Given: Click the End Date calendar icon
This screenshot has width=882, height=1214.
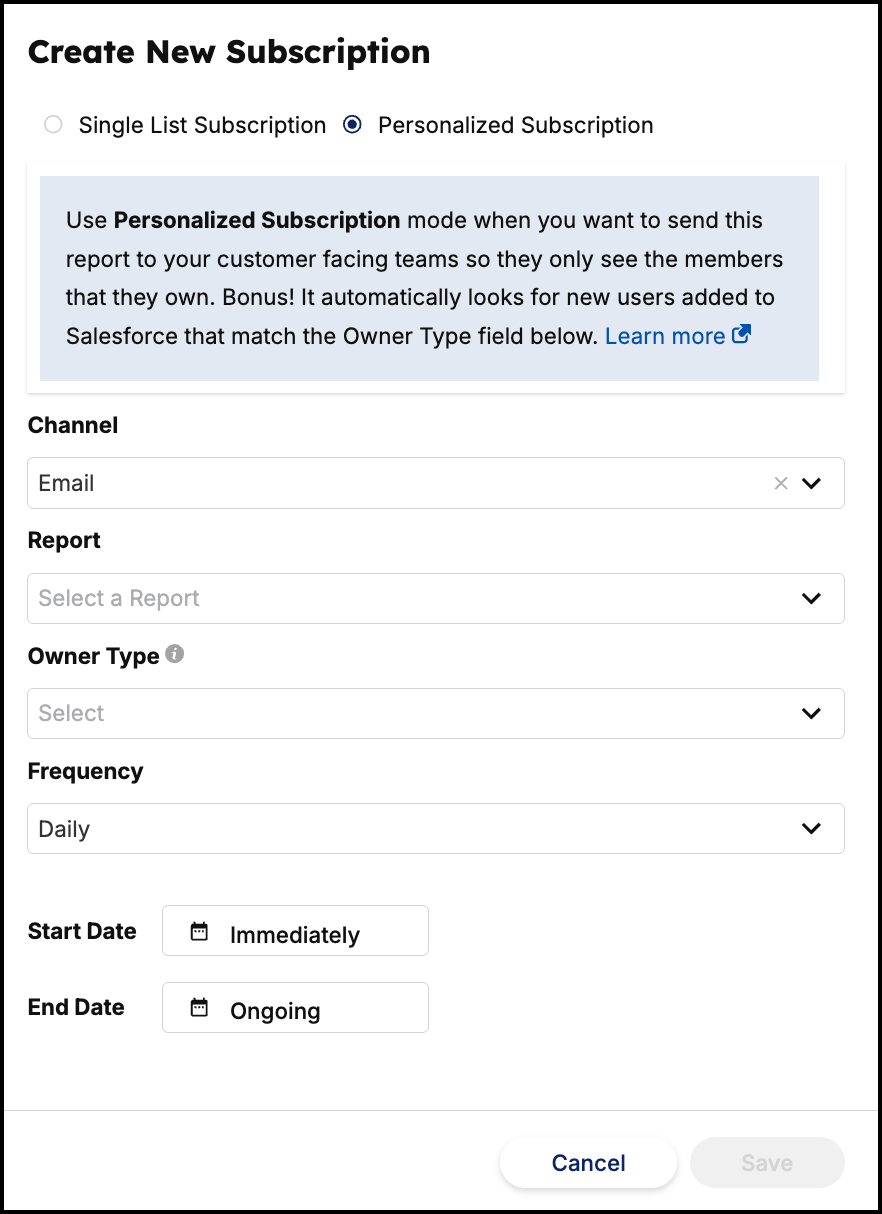Looking at the screenshot, I should coord(199,1007).
